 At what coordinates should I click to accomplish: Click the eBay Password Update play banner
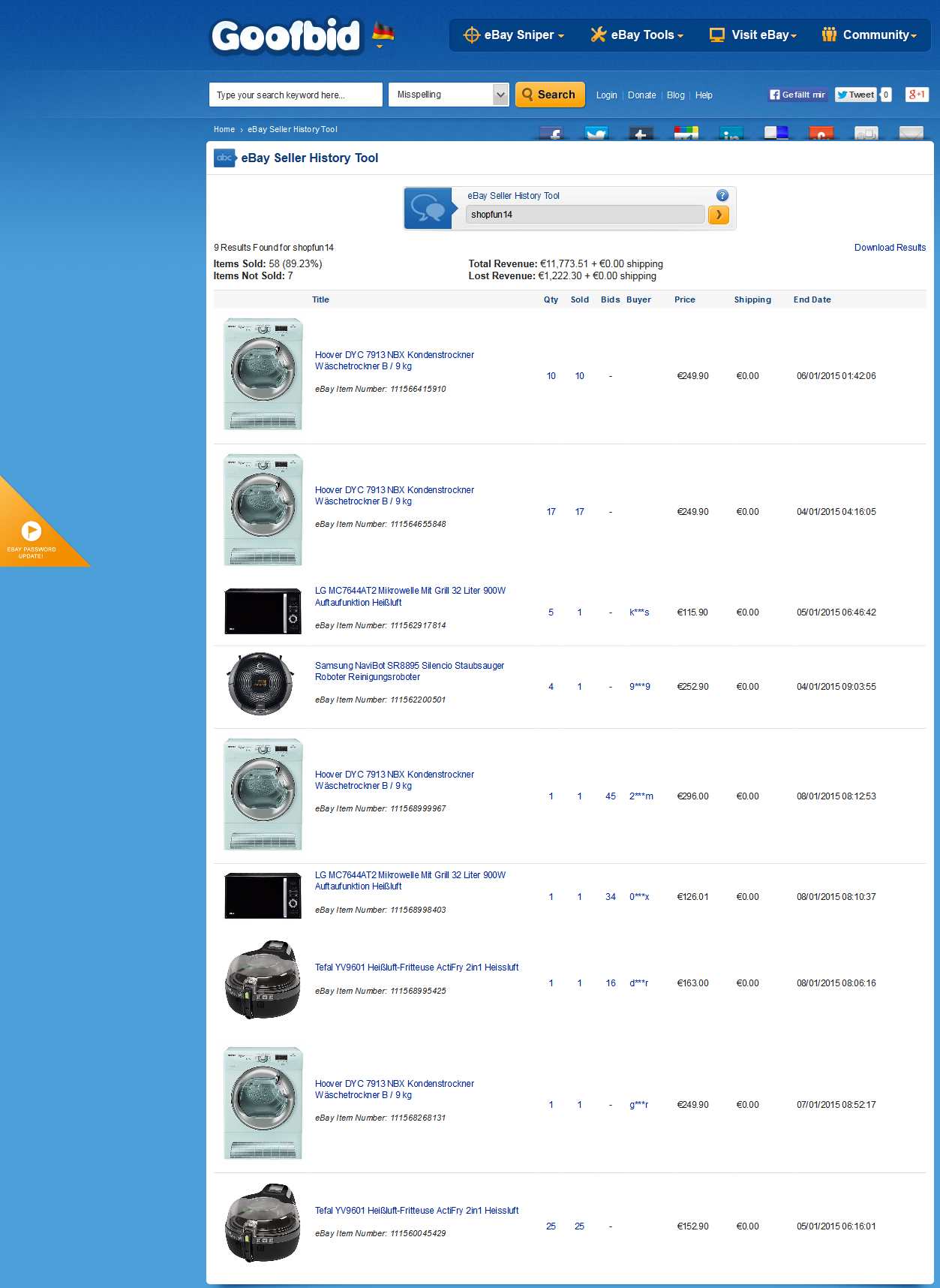point(32,537)
